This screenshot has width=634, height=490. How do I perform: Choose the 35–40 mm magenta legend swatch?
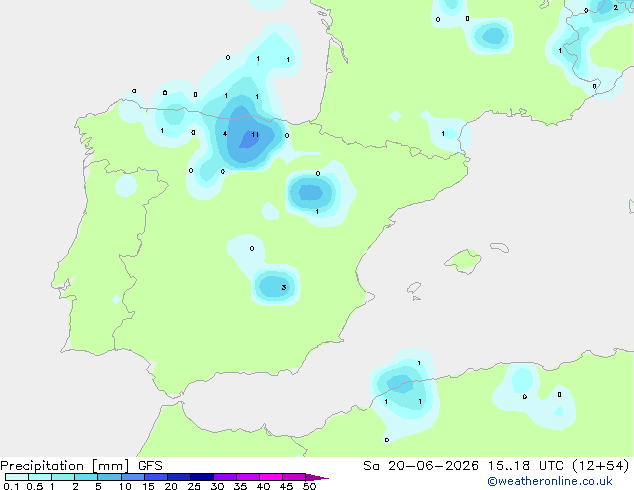(x=248, y=477)
